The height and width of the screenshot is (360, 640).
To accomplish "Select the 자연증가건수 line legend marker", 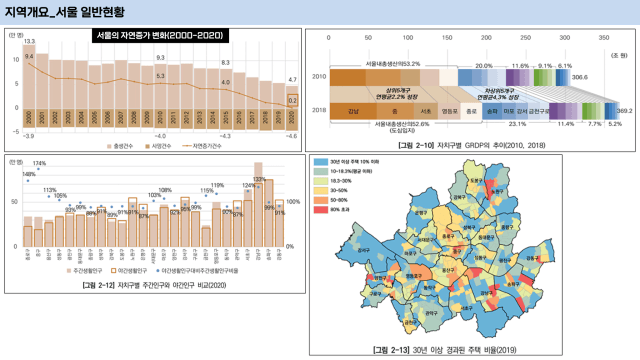I will [x=187, y=146].
